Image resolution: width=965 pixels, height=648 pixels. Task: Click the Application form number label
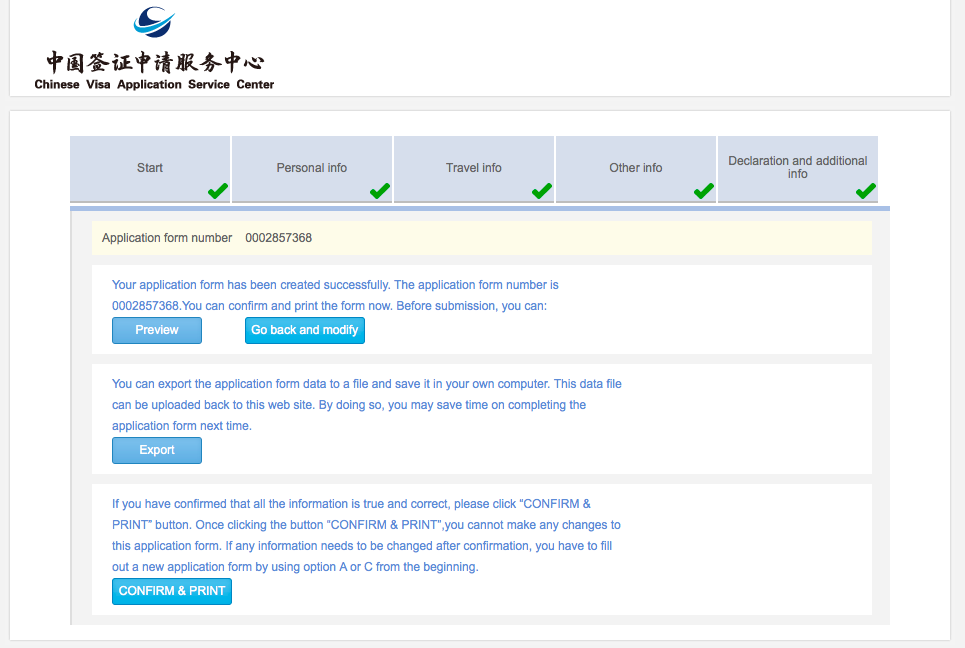[x=167, y=238]
